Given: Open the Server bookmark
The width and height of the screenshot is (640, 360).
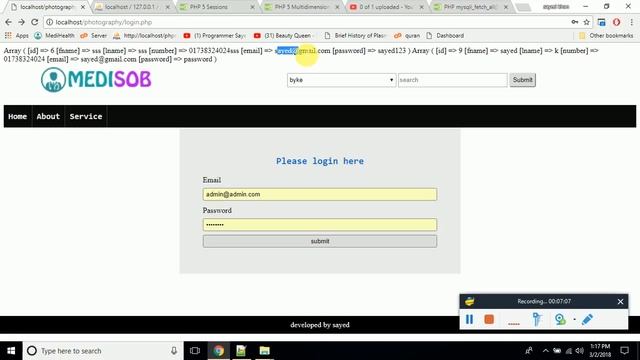Looking at the screenshot, I should point(93,36).
